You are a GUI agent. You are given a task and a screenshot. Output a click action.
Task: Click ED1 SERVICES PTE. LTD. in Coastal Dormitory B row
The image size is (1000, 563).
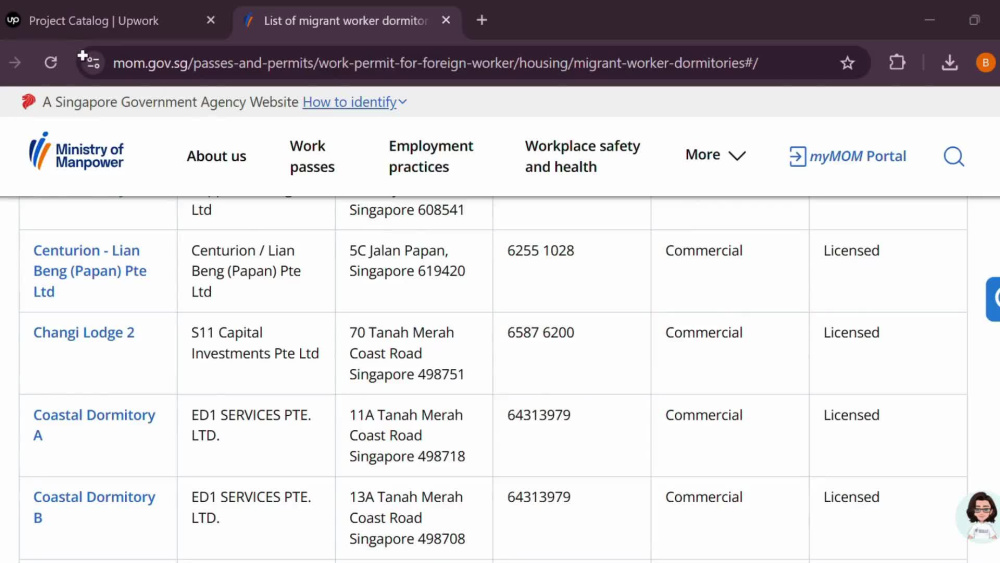coord(251,508)
